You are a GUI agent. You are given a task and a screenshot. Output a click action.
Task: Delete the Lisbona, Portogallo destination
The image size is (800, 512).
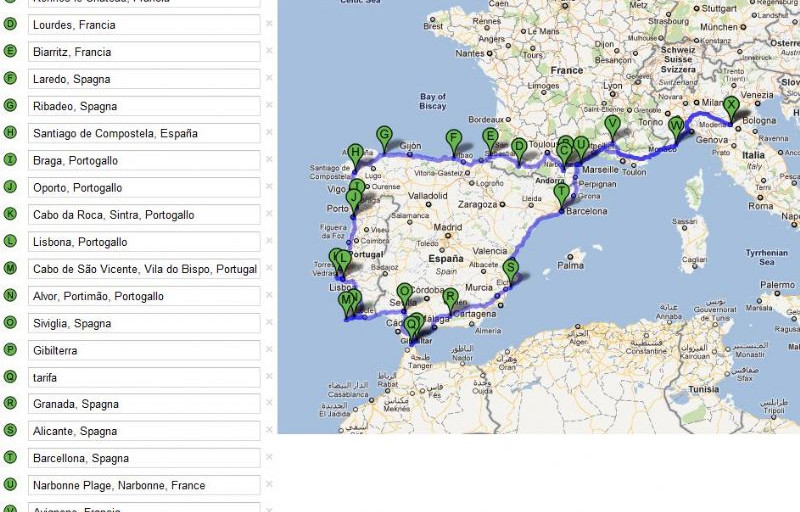(269, 242)
